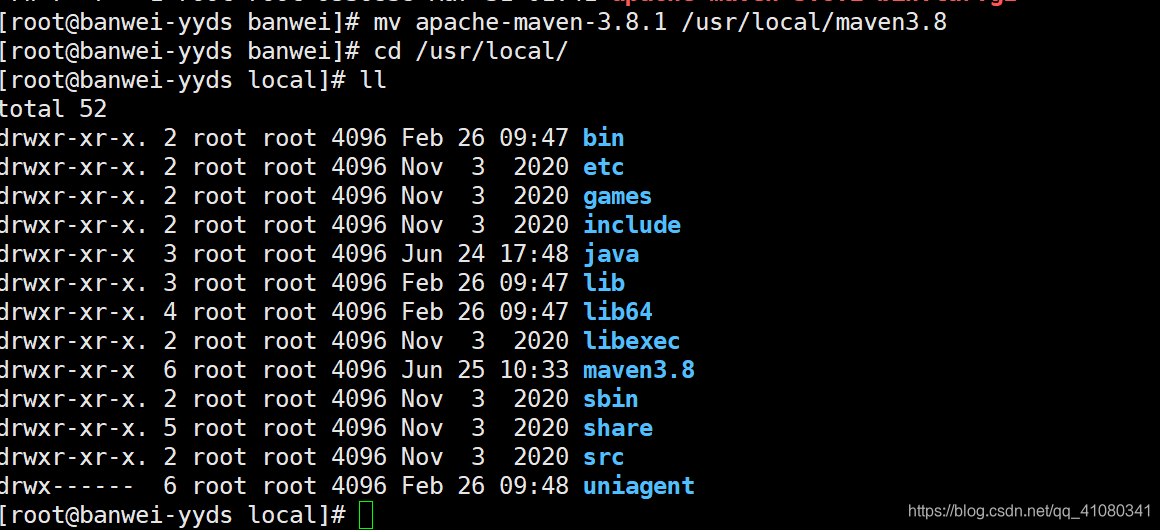Click permissions text of the maven3.8 row
The width and height of the screenshot is (1160, 530).
click(67, 370)
